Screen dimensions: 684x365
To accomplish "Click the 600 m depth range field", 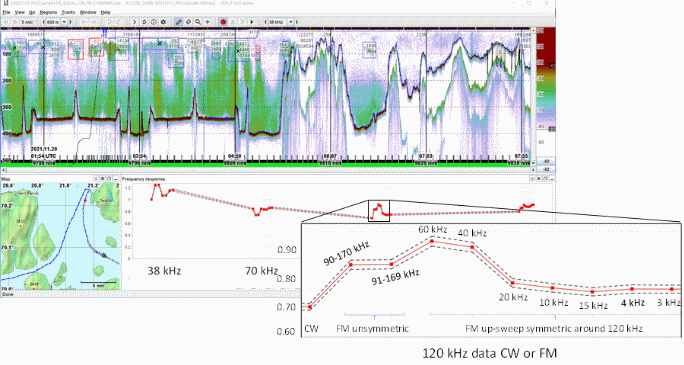I will tap(52, 22).
